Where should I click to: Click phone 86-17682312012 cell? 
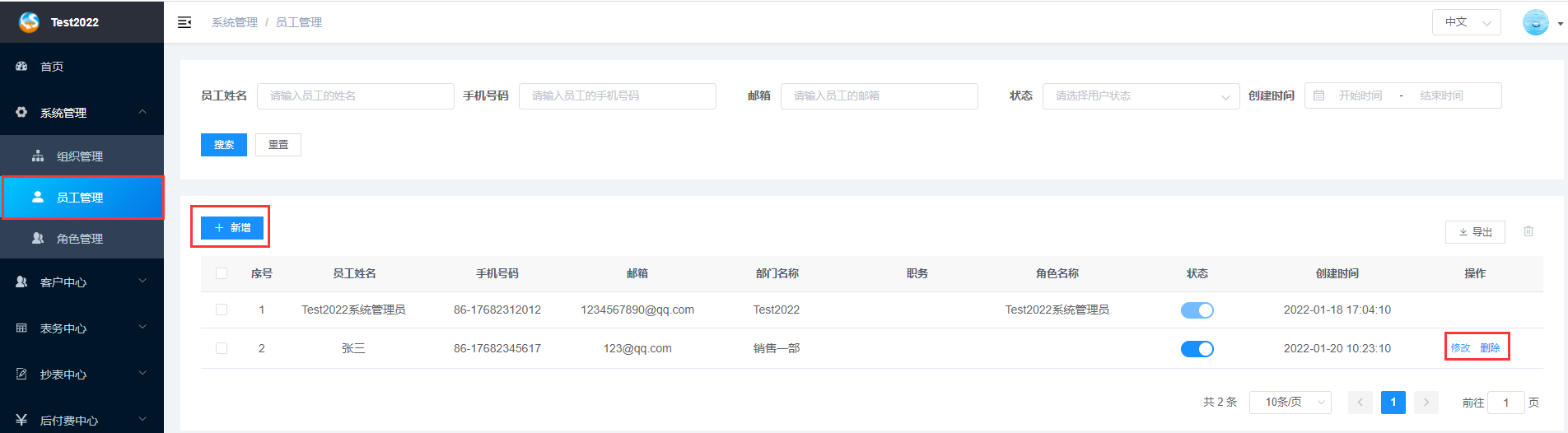click(x=497, y=310)
